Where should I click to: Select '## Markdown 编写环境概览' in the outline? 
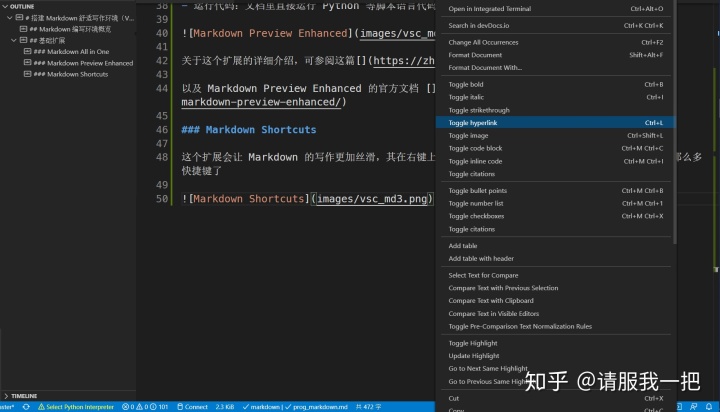pyautogui.click(x=70, y=29)
